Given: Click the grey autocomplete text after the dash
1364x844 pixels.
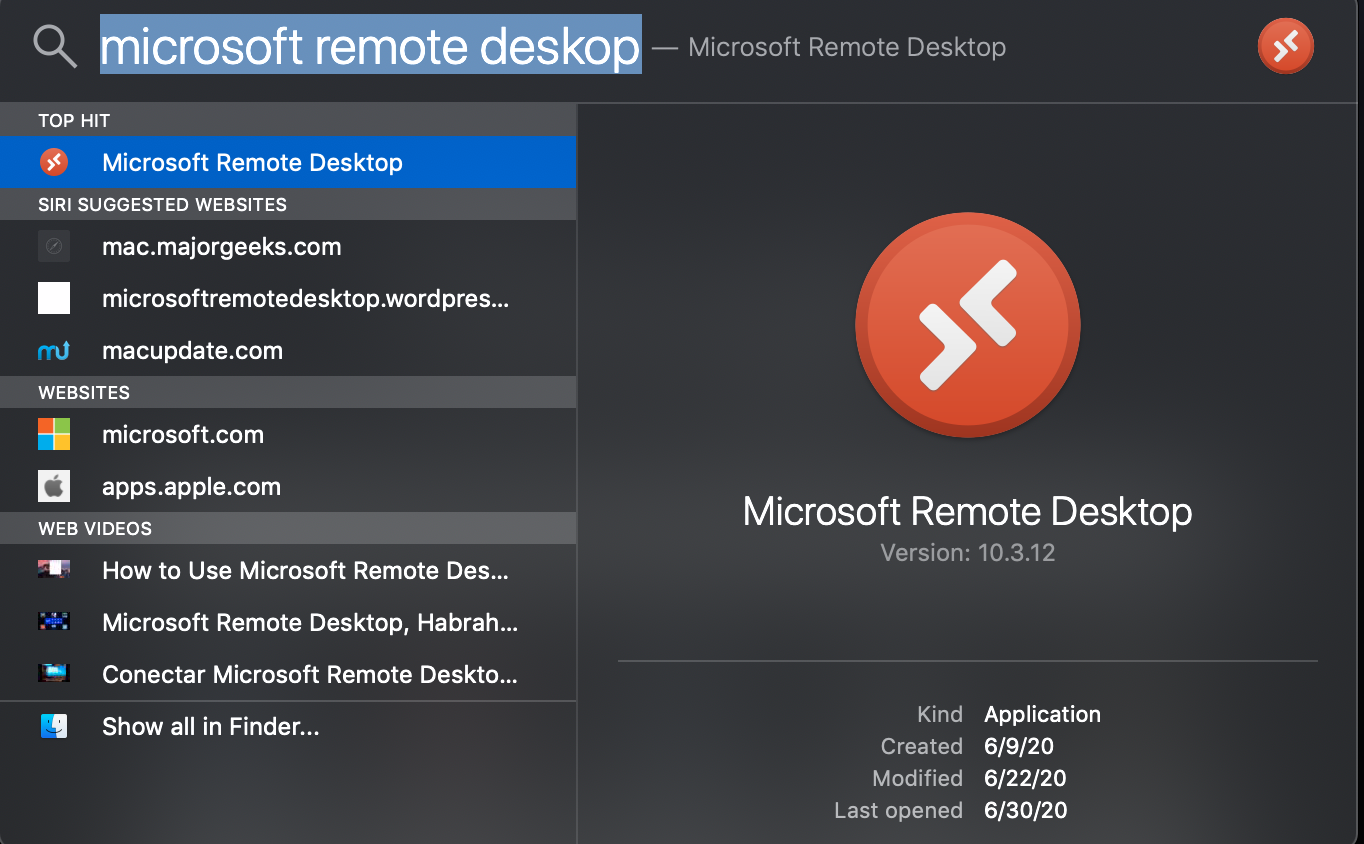Looking at the screenshot, I should [847, 47].
